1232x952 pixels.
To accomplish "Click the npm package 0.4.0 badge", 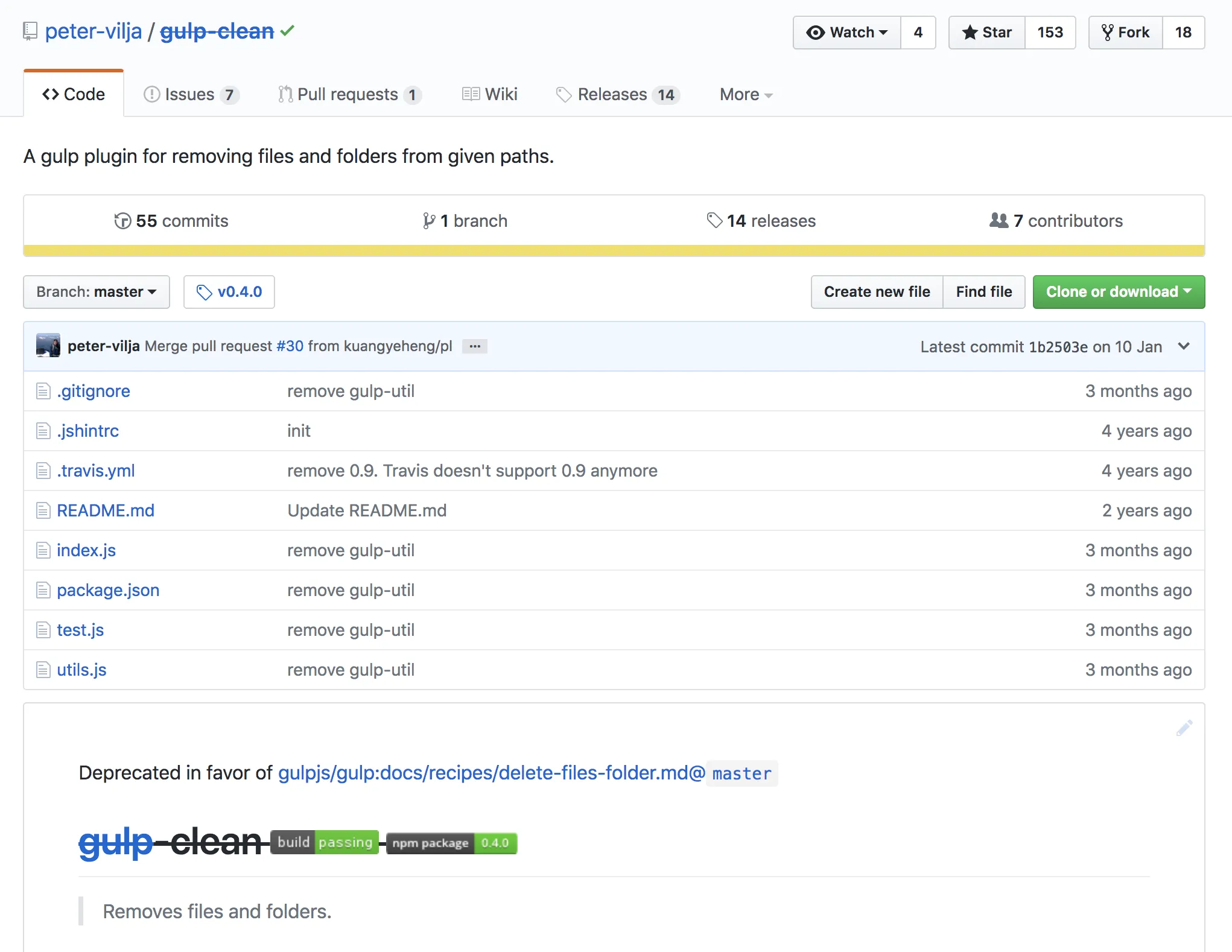I will (451, 843).
